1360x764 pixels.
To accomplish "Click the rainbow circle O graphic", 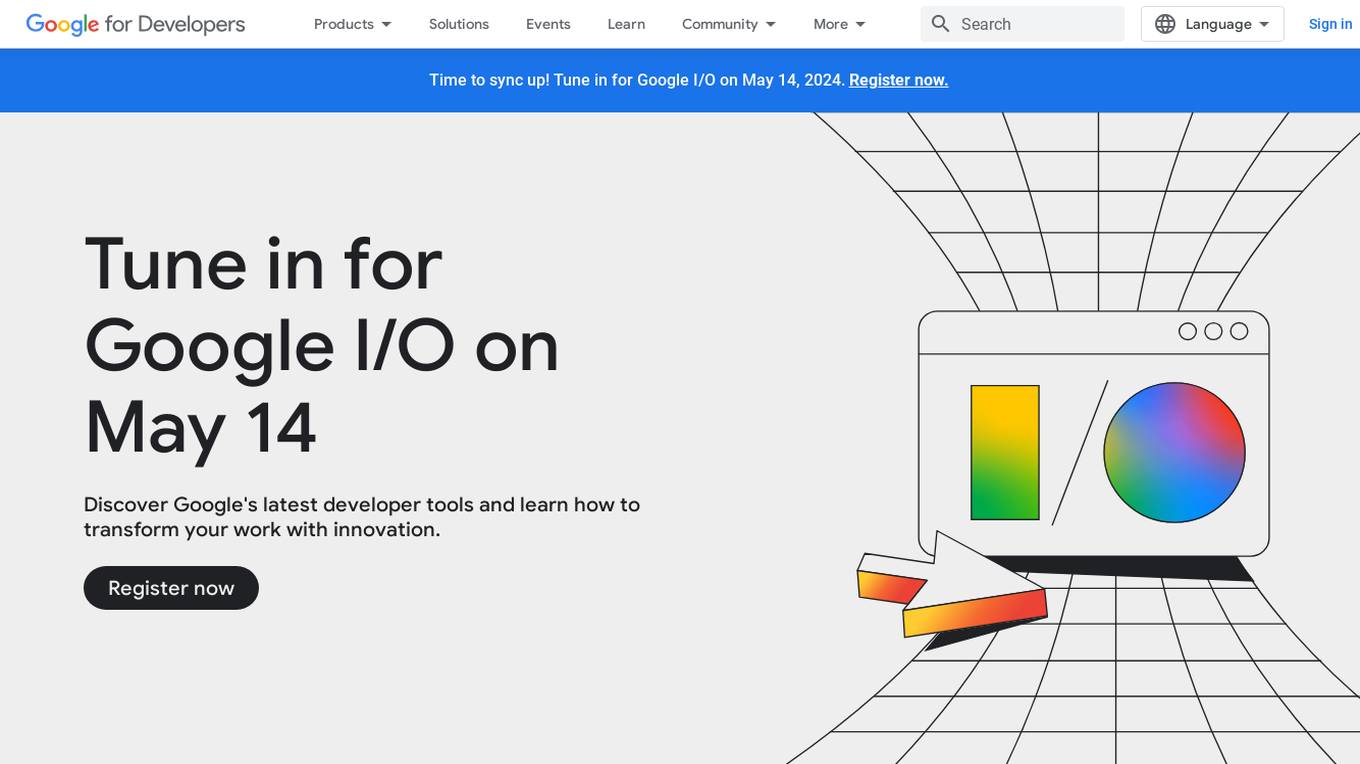I will click(1174, 452).
